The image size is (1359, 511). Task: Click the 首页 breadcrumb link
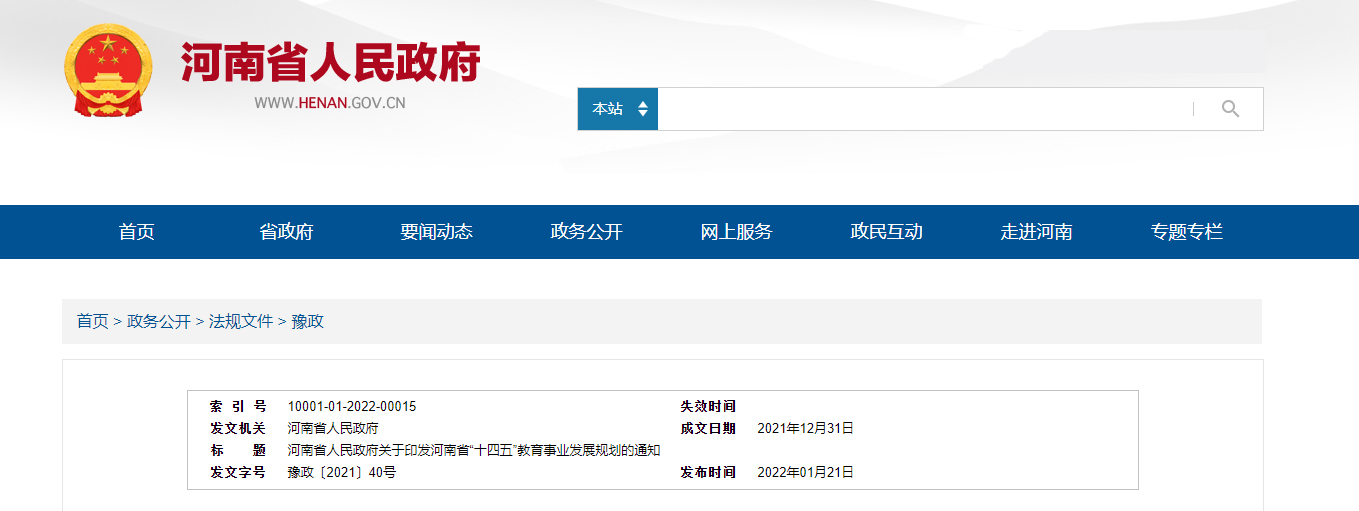pos(93,321)
